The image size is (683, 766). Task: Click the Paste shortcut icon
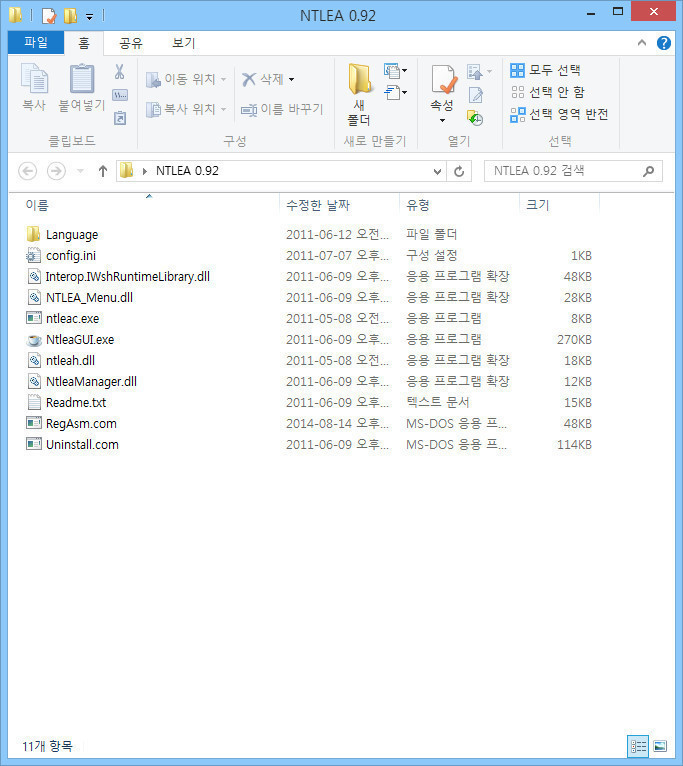120,118
